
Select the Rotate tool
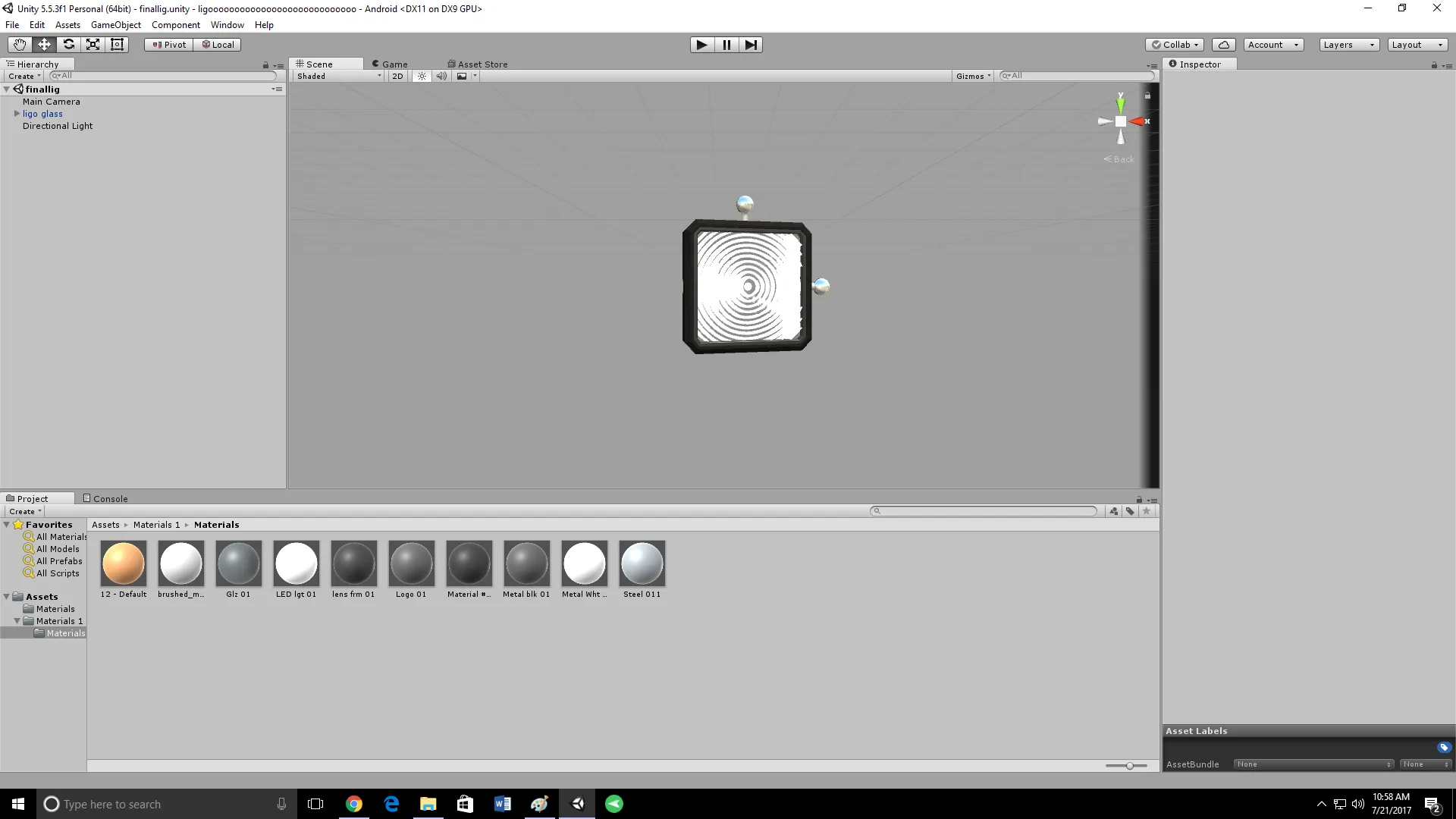[x=68, y=45]
